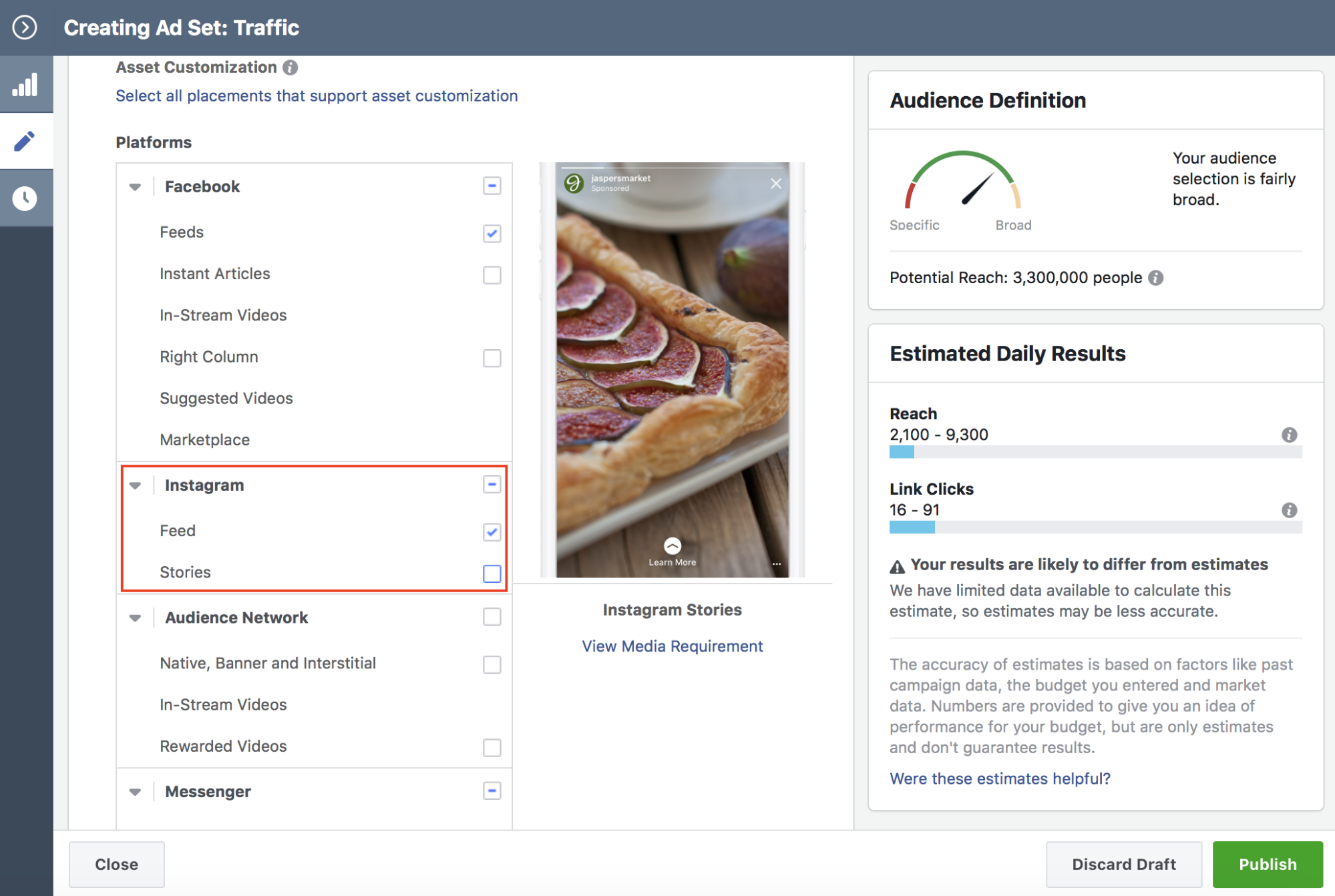Click the audience Specific-Broad gauge
Screen dimensions: 1335x896
[x=963, y=180]
